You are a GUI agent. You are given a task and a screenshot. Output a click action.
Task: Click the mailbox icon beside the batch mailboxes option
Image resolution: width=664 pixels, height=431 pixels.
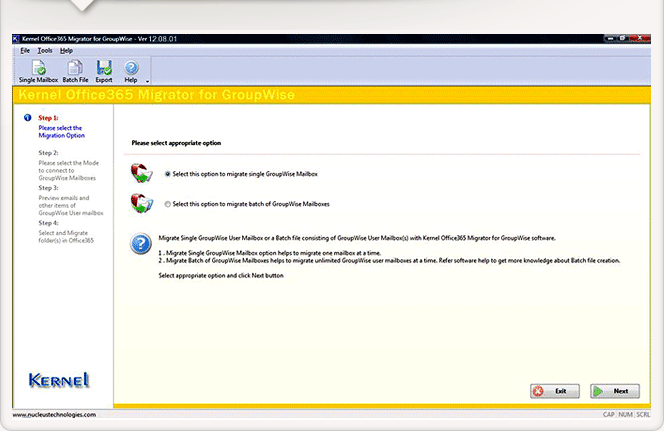141,203
